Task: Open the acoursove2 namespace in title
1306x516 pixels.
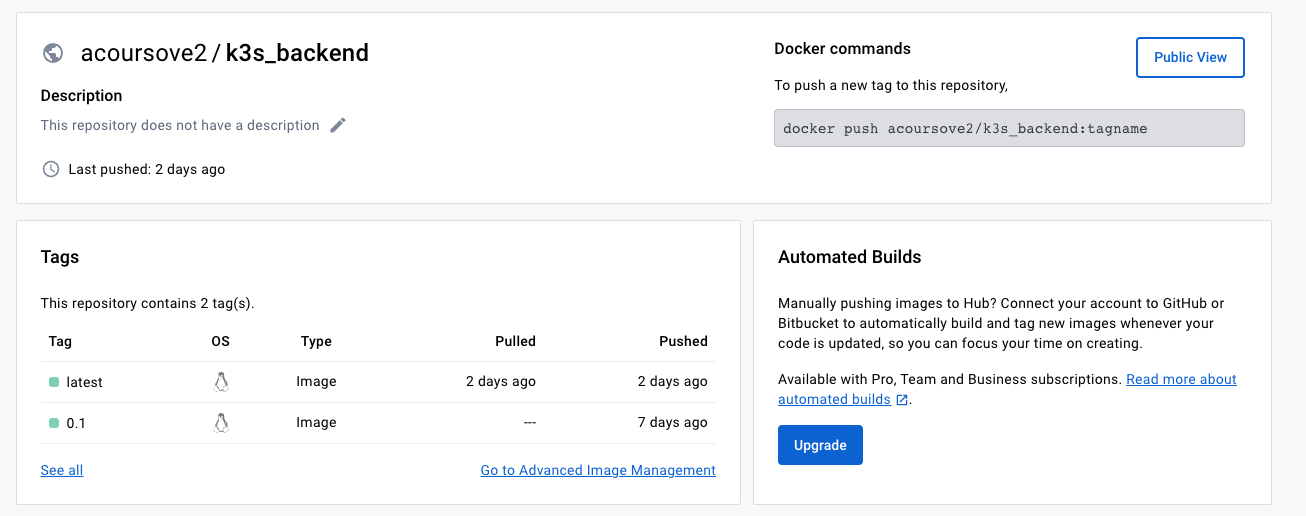Action: coord(143,53)
